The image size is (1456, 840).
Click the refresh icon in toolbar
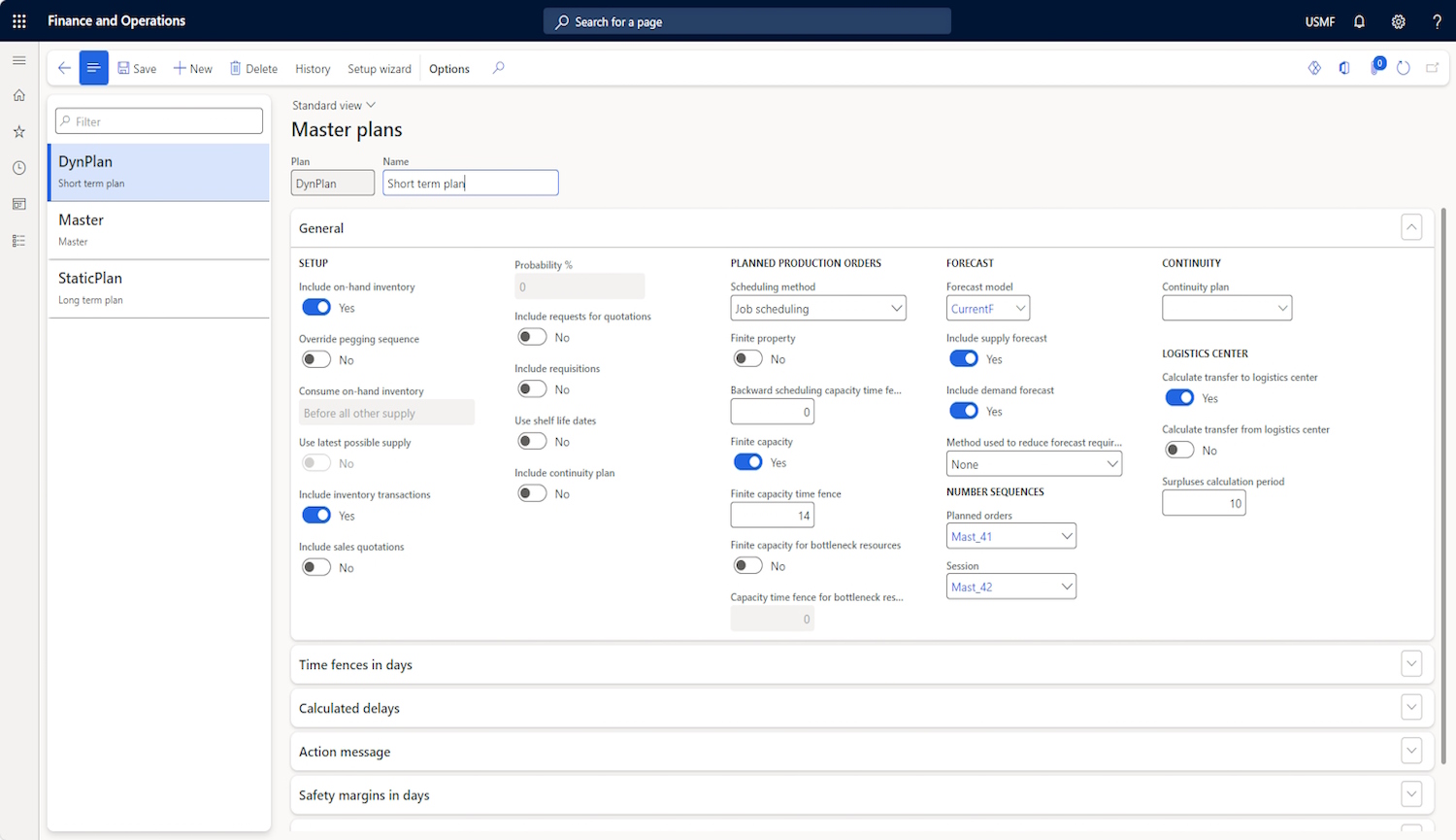(x=1403, y=68)
